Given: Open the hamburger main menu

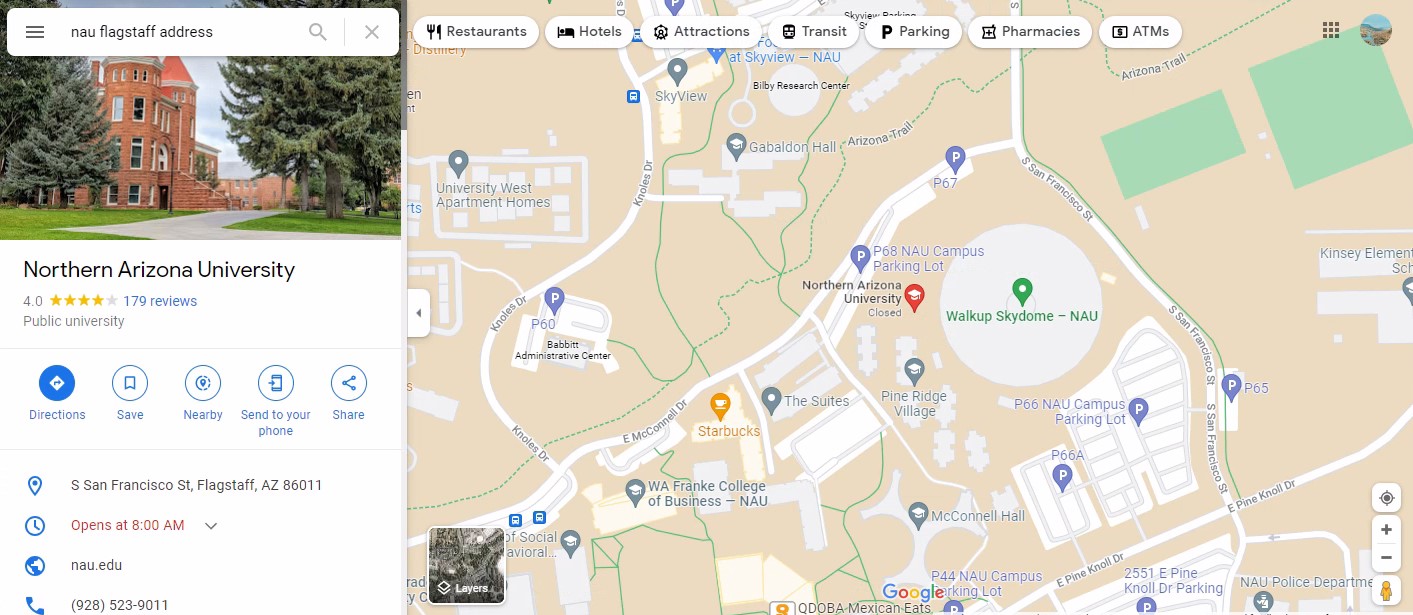Looking at the screenshot, I should (35, 32).
